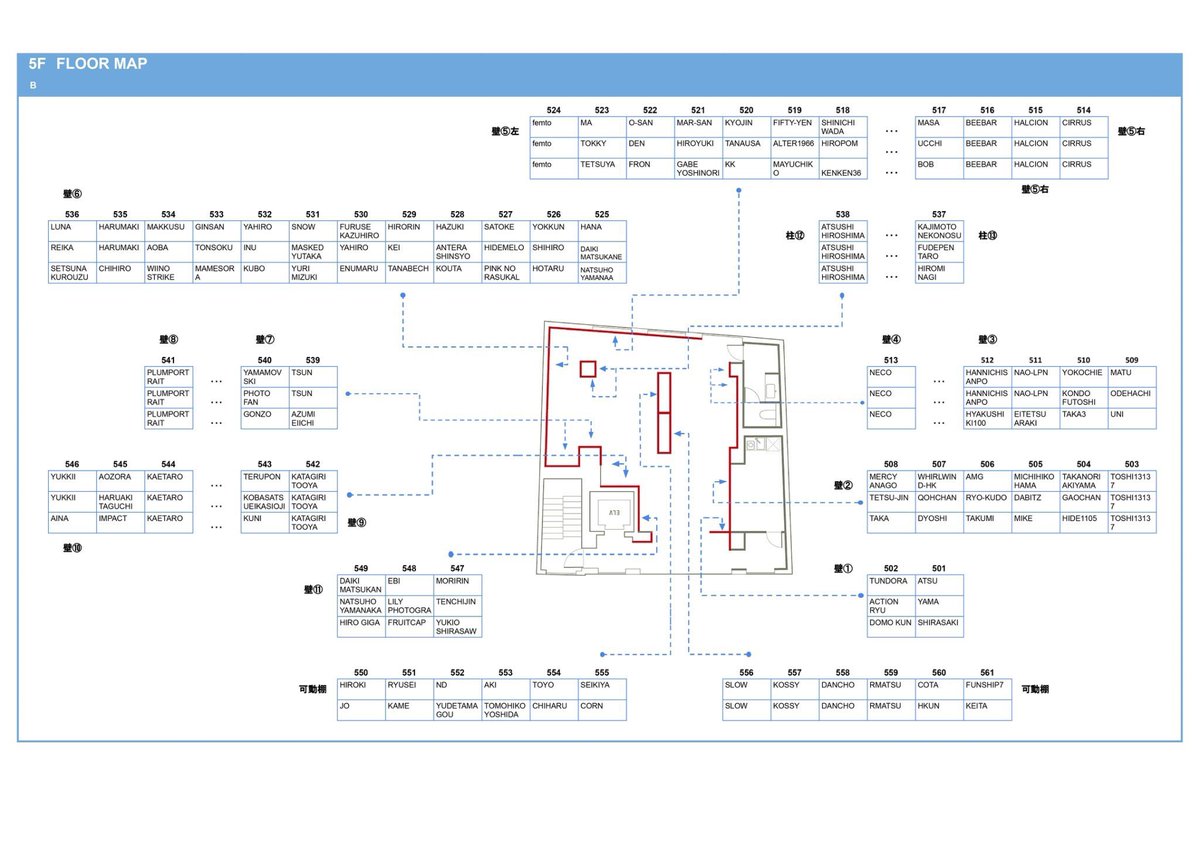
Task: Select the WHIRLWIND-HK cell under 507
Action: point(939,482)
